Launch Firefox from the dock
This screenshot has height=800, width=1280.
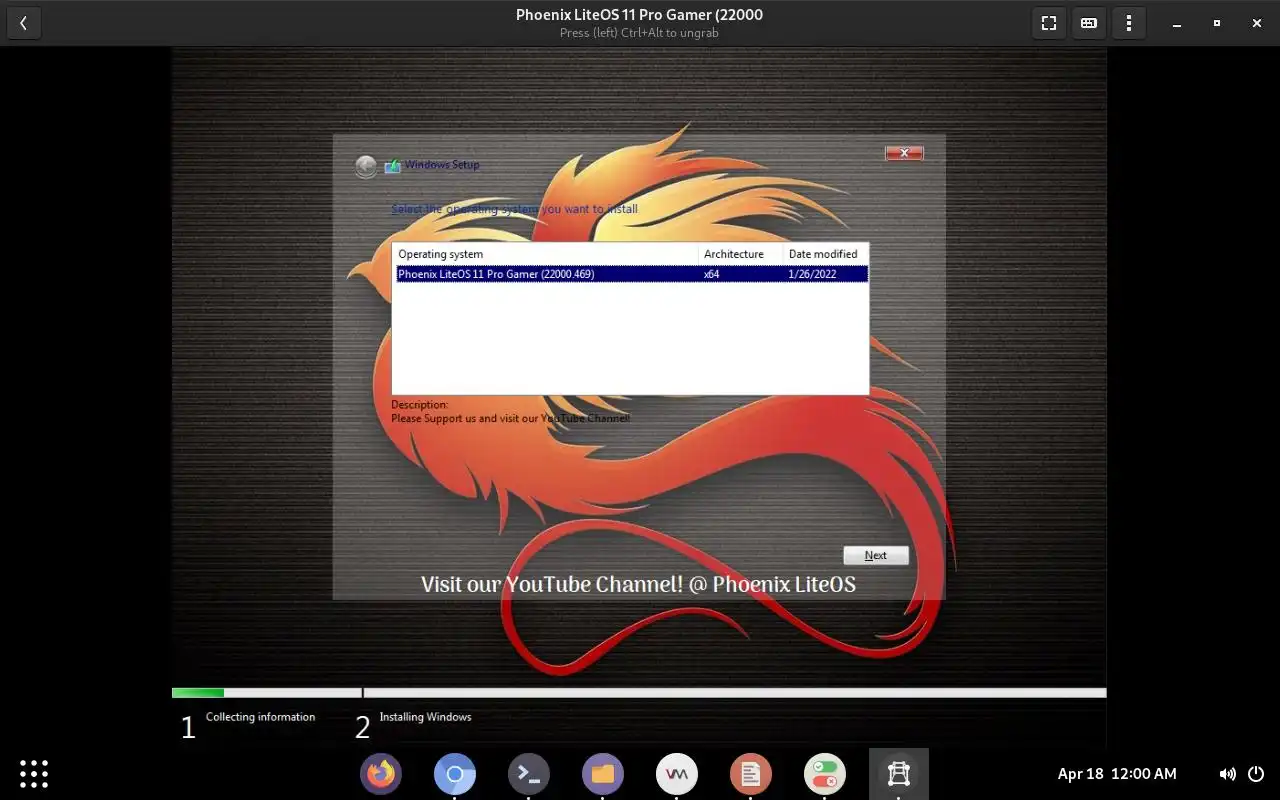pos(381,774)
